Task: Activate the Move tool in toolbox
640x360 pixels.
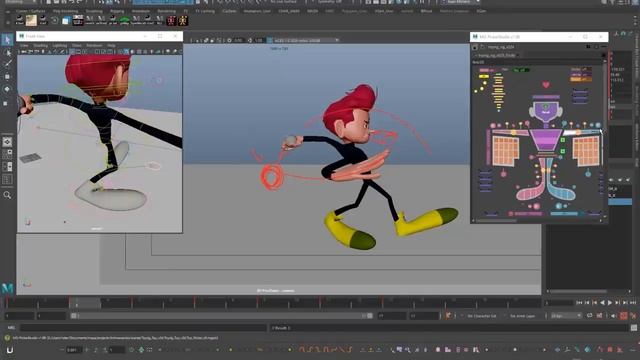Action: click(7, 76)
